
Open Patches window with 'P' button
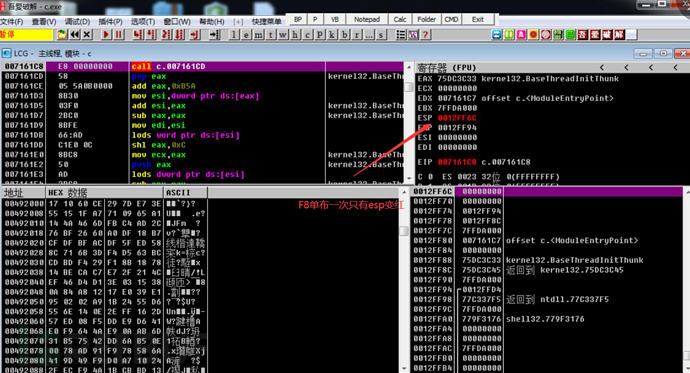click(320, 34)
